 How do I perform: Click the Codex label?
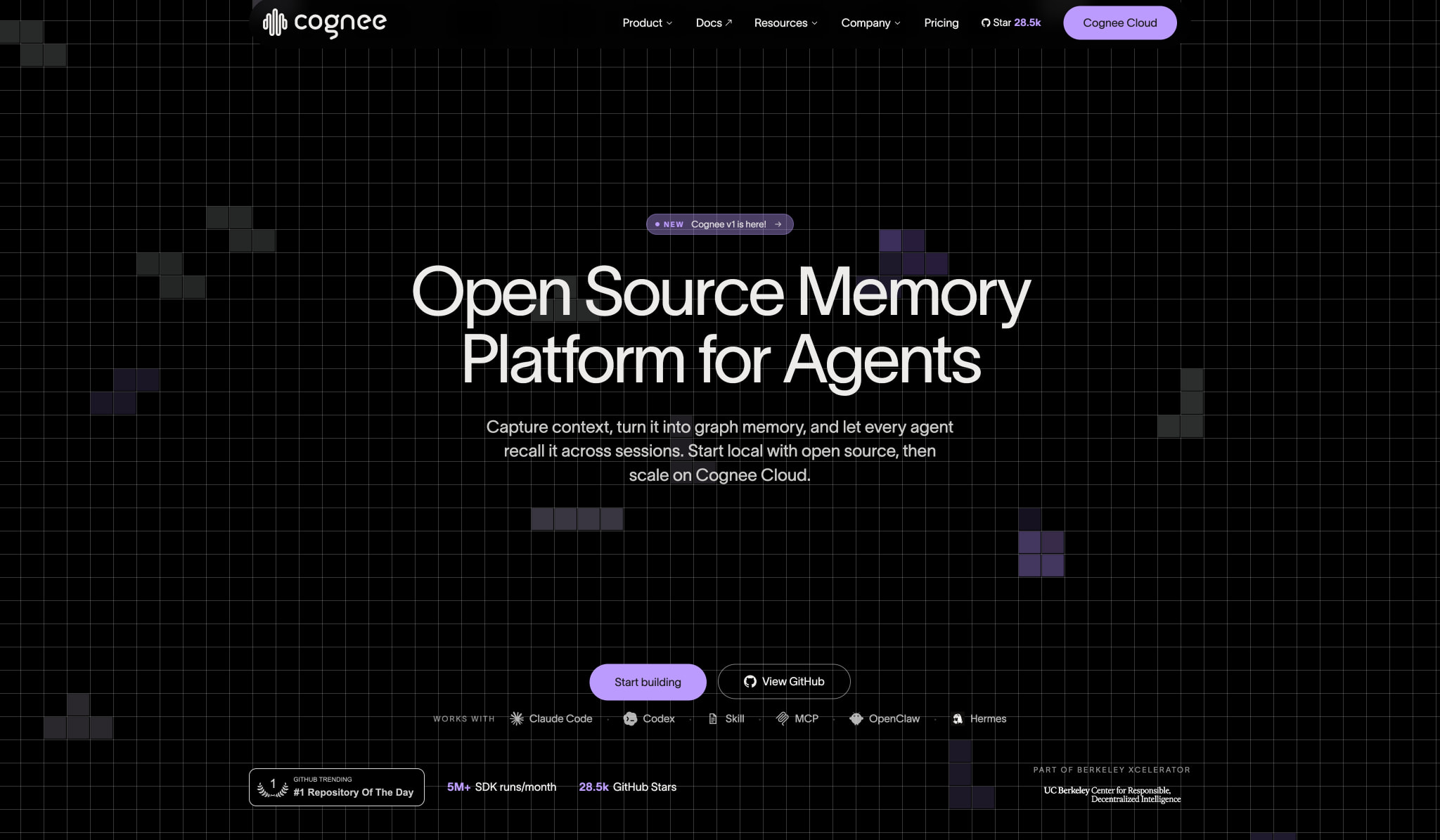coord(658,718)
